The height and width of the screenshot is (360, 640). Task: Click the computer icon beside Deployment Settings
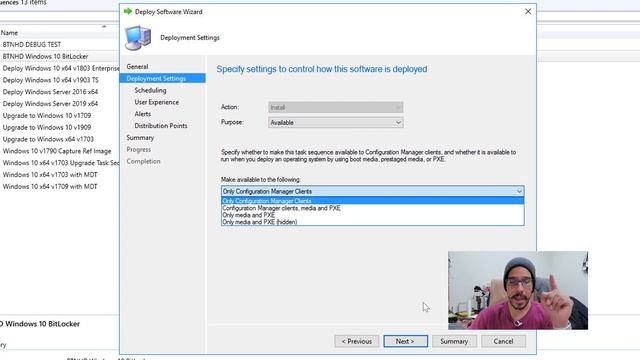pyautogui.click(x=138, y=38)
